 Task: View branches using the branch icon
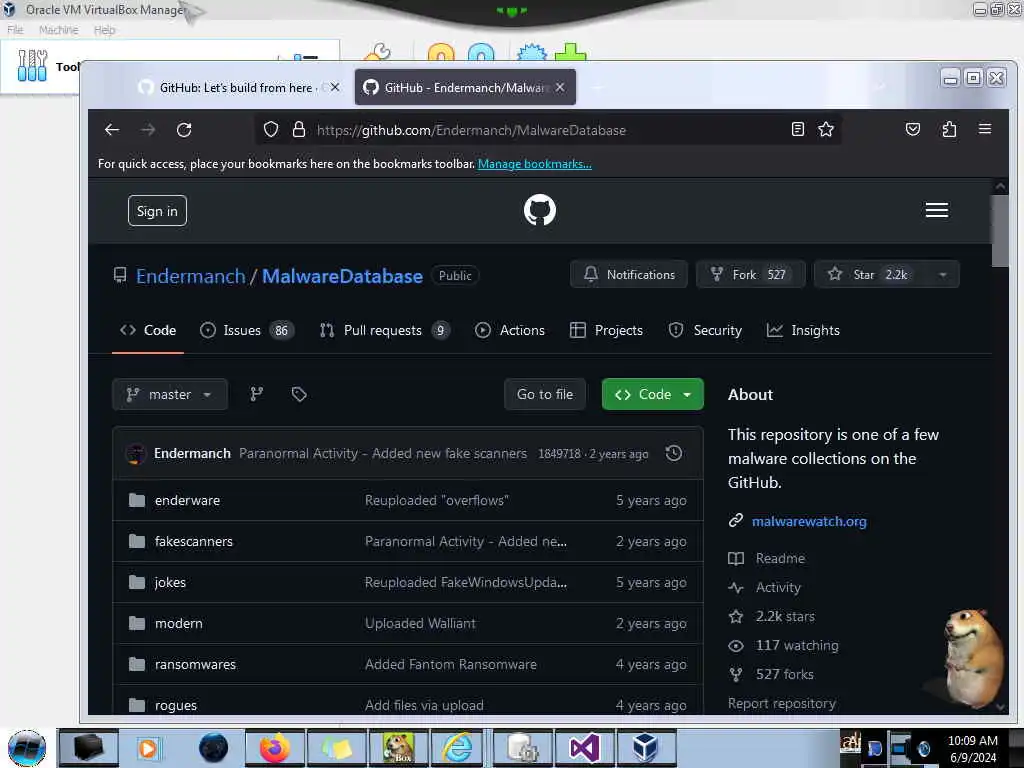257,394
